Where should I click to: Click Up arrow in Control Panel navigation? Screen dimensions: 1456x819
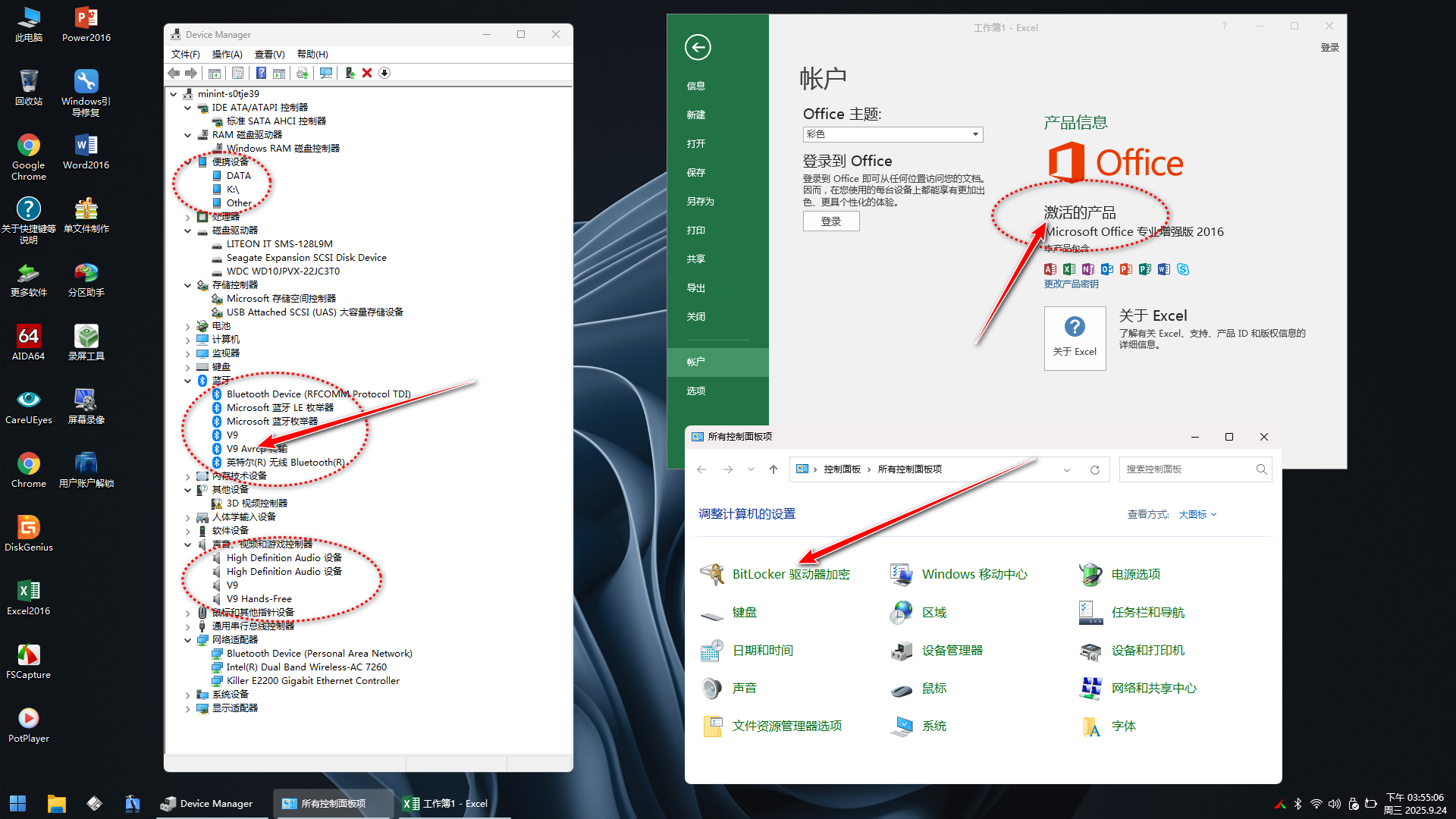point(773,469)
